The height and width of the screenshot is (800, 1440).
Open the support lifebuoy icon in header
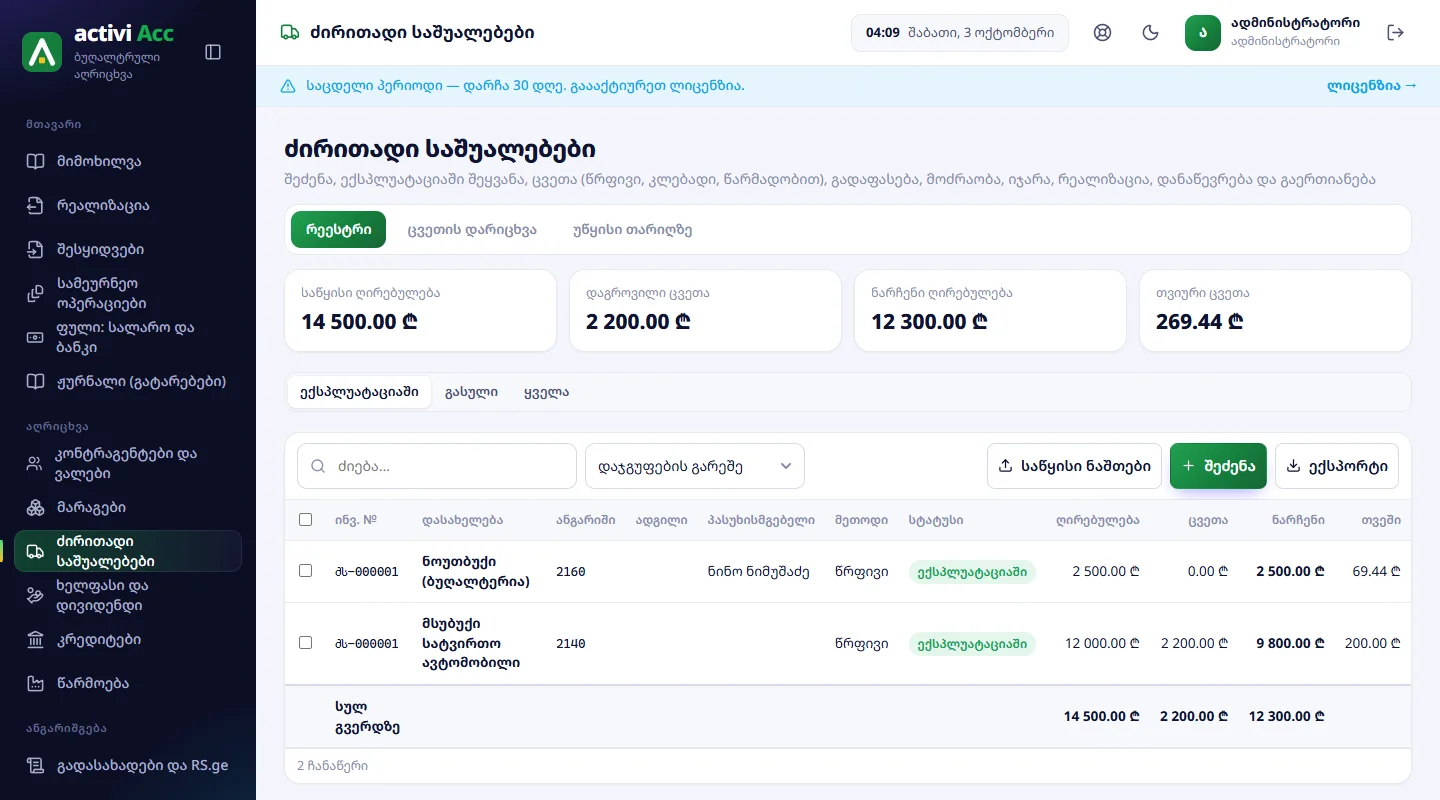click(x=1103, y=32)
